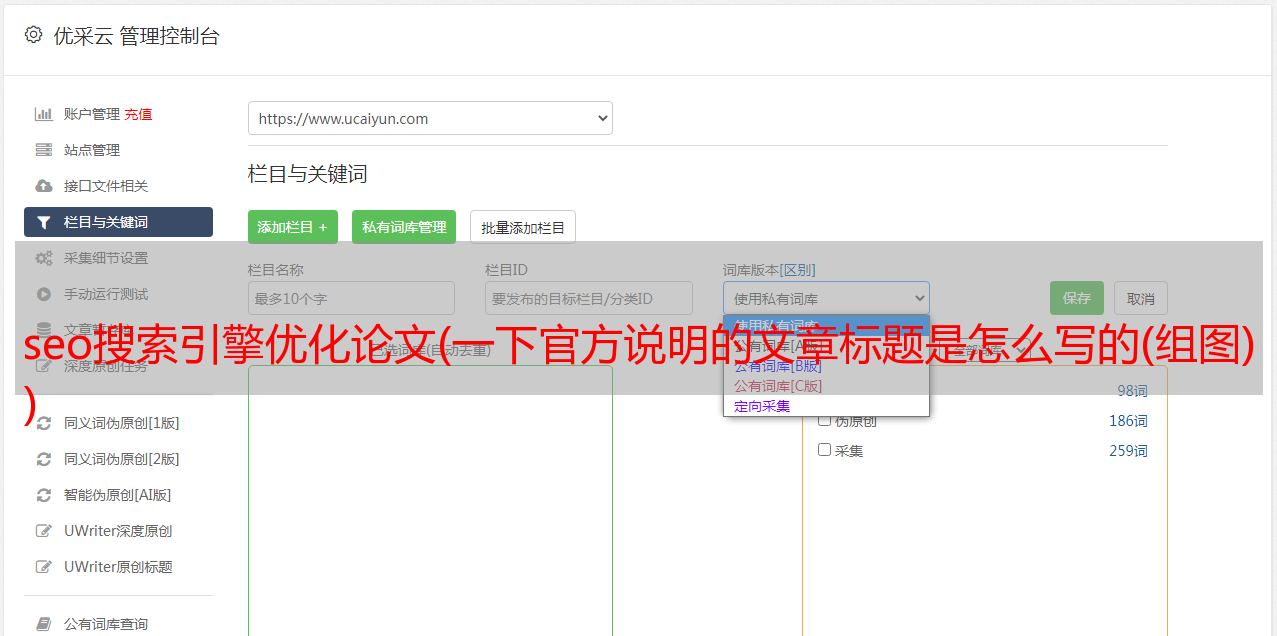Open the site URL dropdown https://www.ucaiyun.com

coord(430,118)
